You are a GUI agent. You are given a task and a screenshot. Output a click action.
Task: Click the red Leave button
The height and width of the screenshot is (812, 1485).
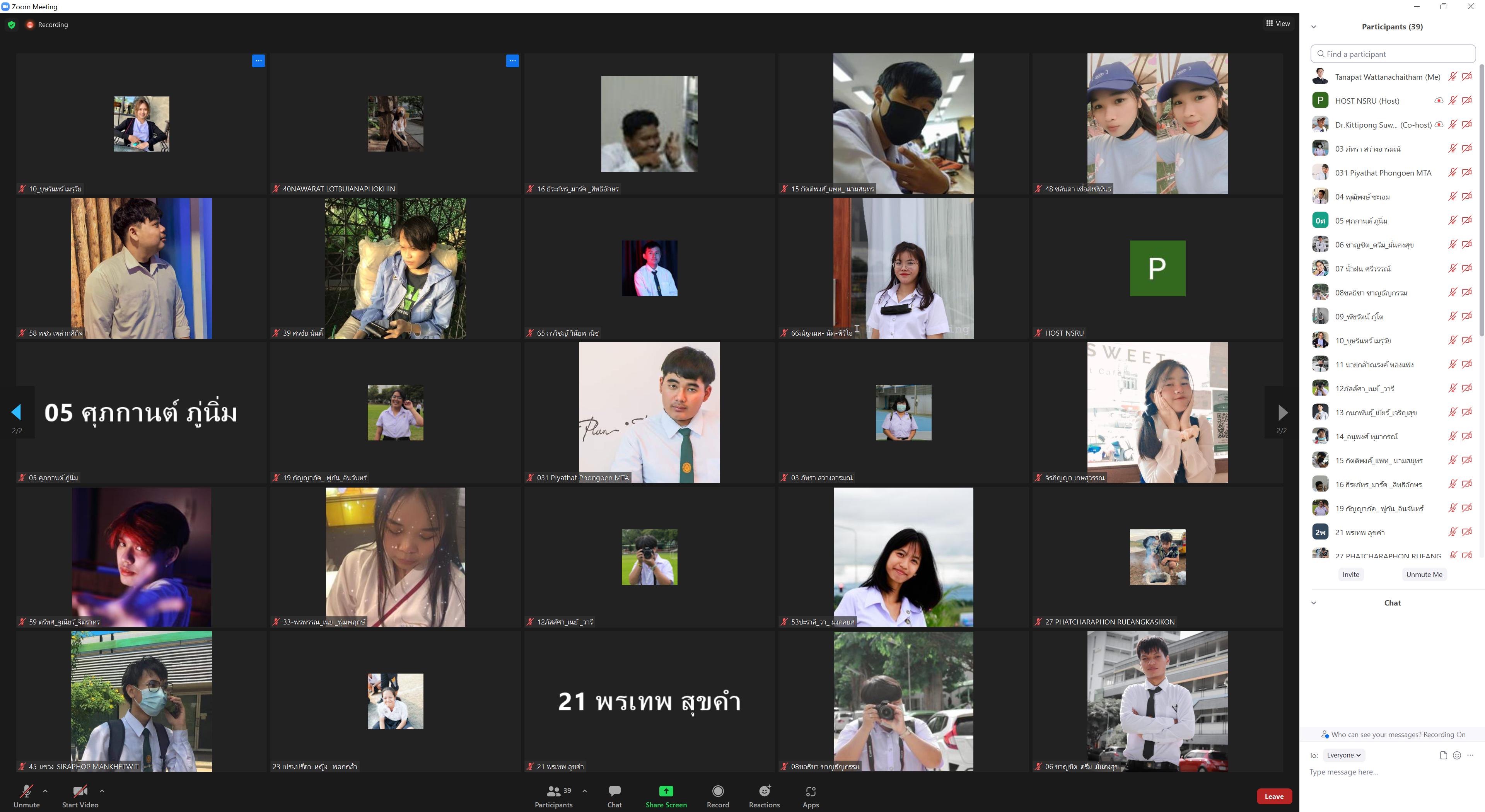point(1274,797)
